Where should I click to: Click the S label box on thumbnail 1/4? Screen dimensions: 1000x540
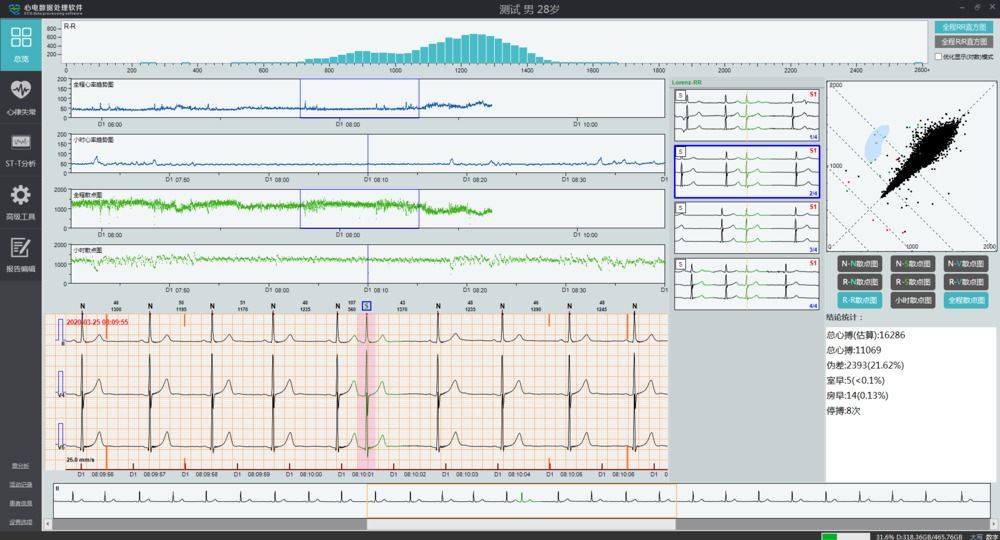(681, 95)
